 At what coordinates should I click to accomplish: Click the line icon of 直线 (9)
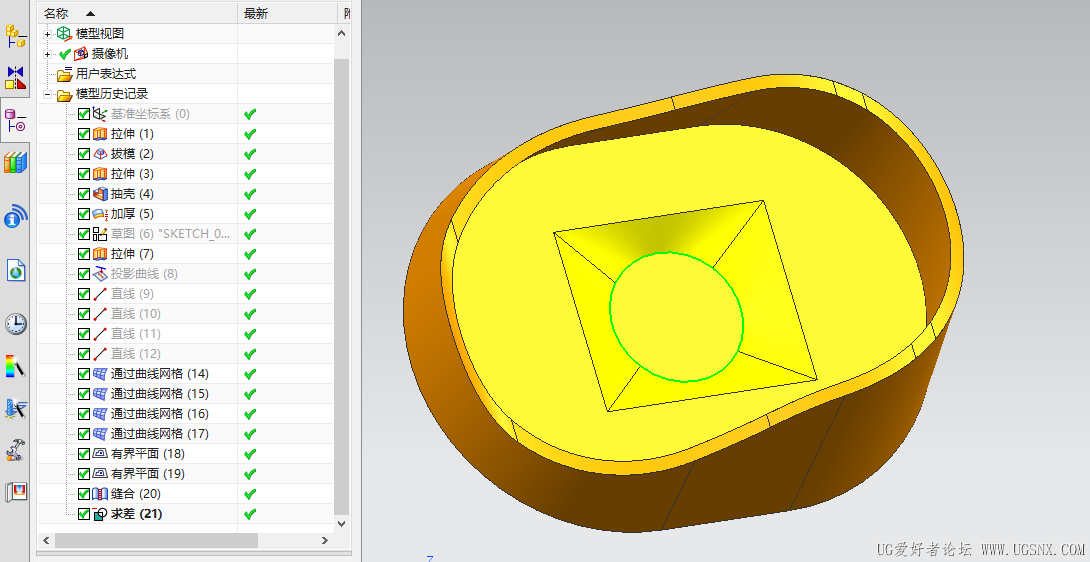[100, 294]
